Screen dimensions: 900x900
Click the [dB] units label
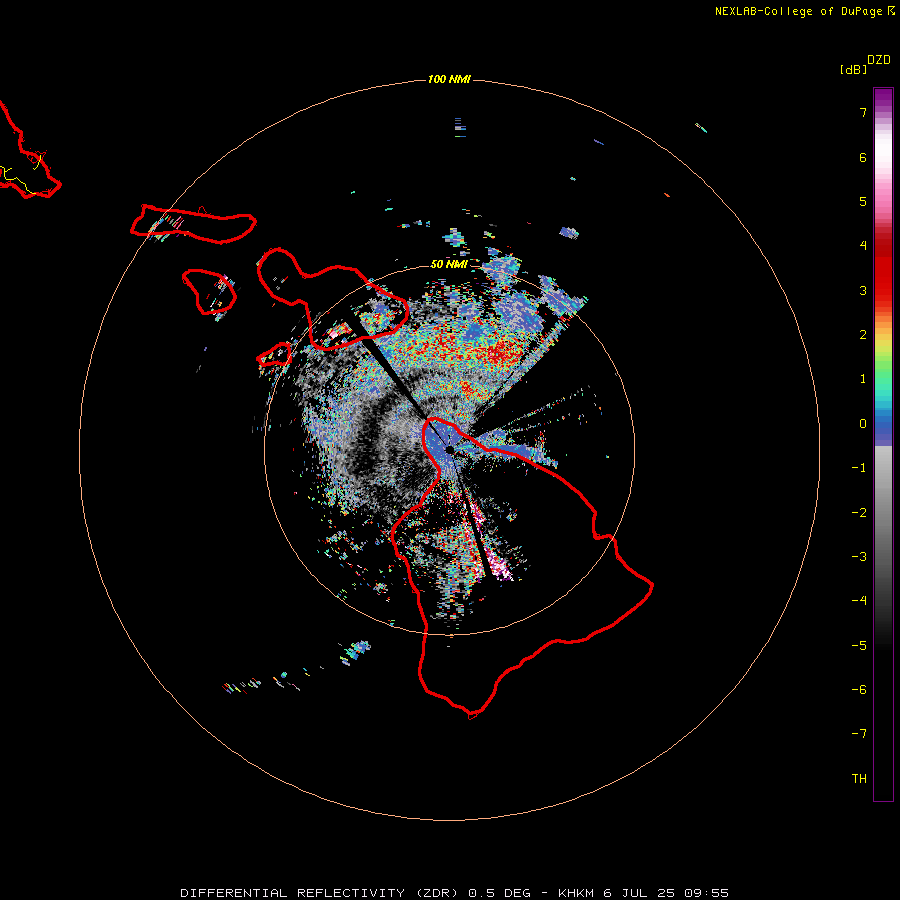(x=854, y=69)
